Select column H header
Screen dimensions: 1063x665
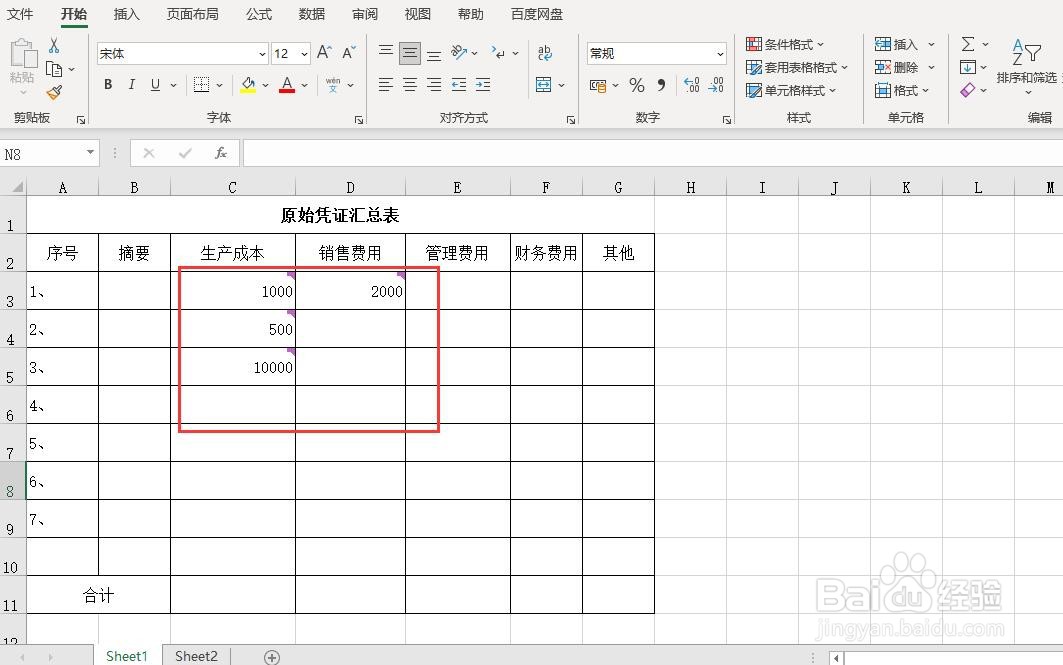[690, 187]
